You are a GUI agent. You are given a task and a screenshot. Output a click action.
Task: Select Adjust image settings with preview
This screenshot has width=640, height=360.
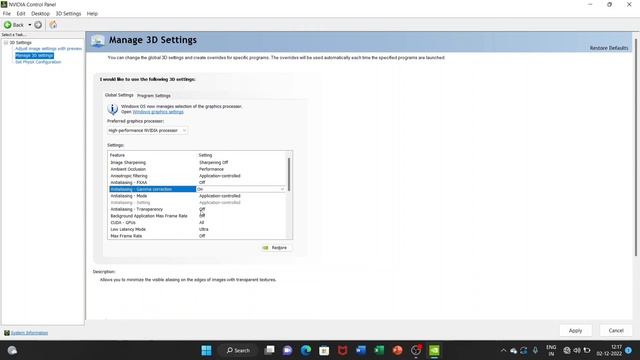pyautogui.click(x=49, y=49)
